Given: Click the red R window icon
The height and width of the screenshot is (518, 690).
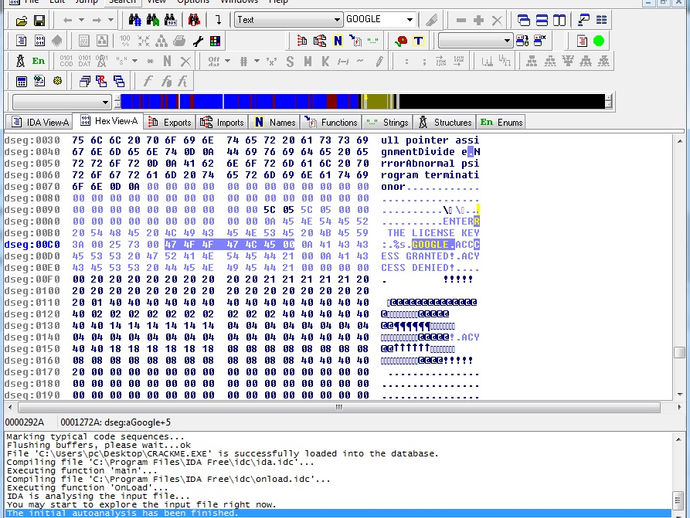Looking at the screenshot, I should [101, 81].
